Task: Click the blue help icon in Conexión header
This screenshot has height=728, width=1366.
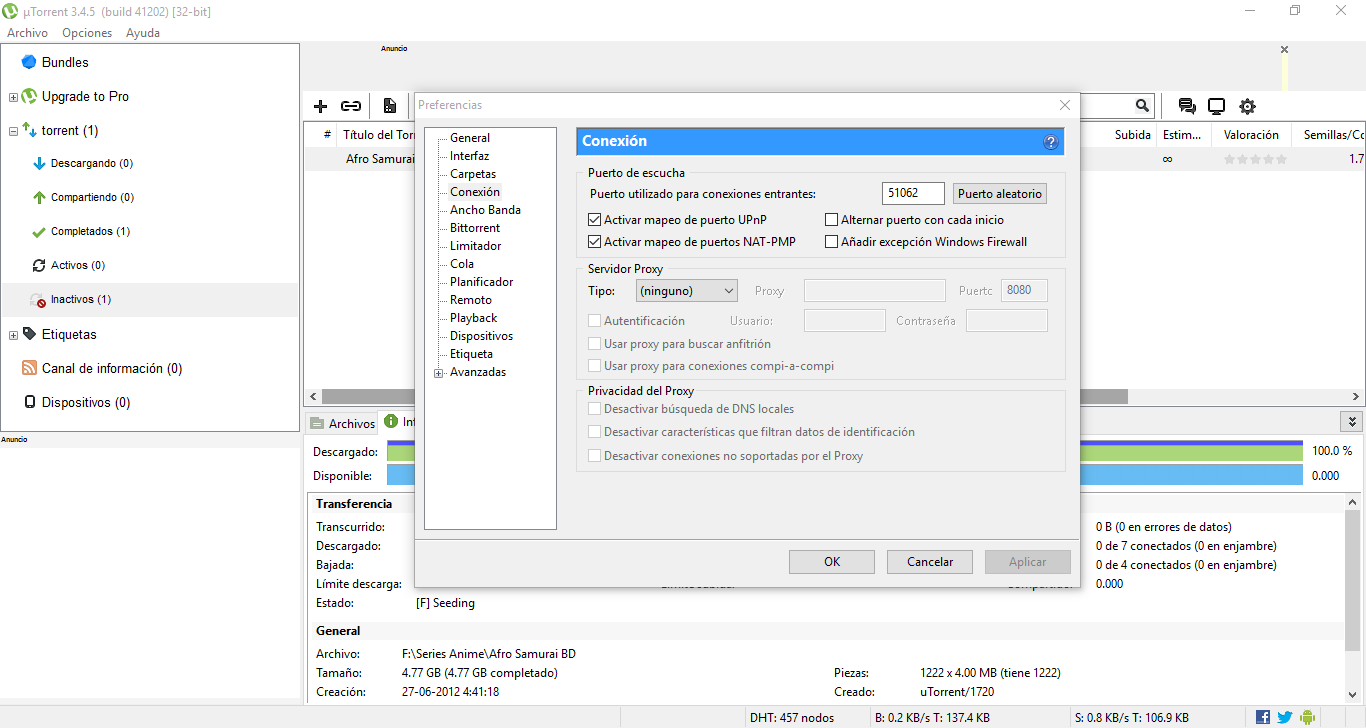Action: pos(1050,142)
